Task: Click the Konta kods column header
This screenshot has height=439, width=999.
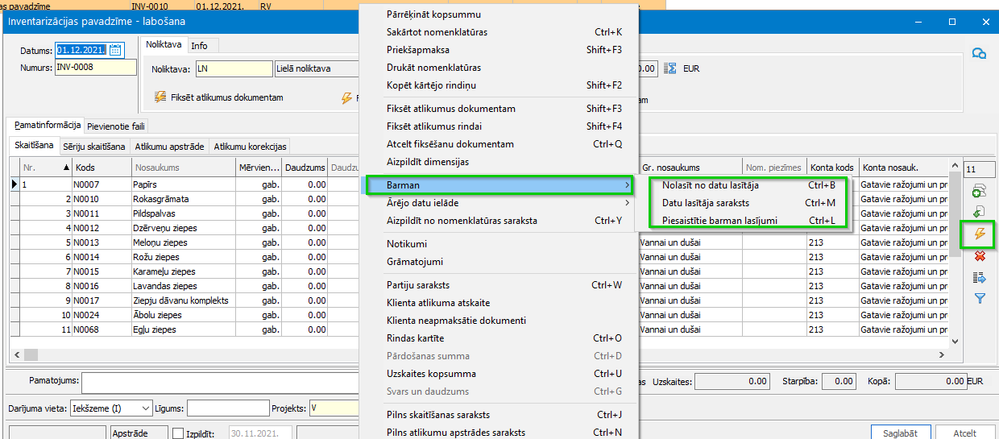Action: (x=833, y=167)
